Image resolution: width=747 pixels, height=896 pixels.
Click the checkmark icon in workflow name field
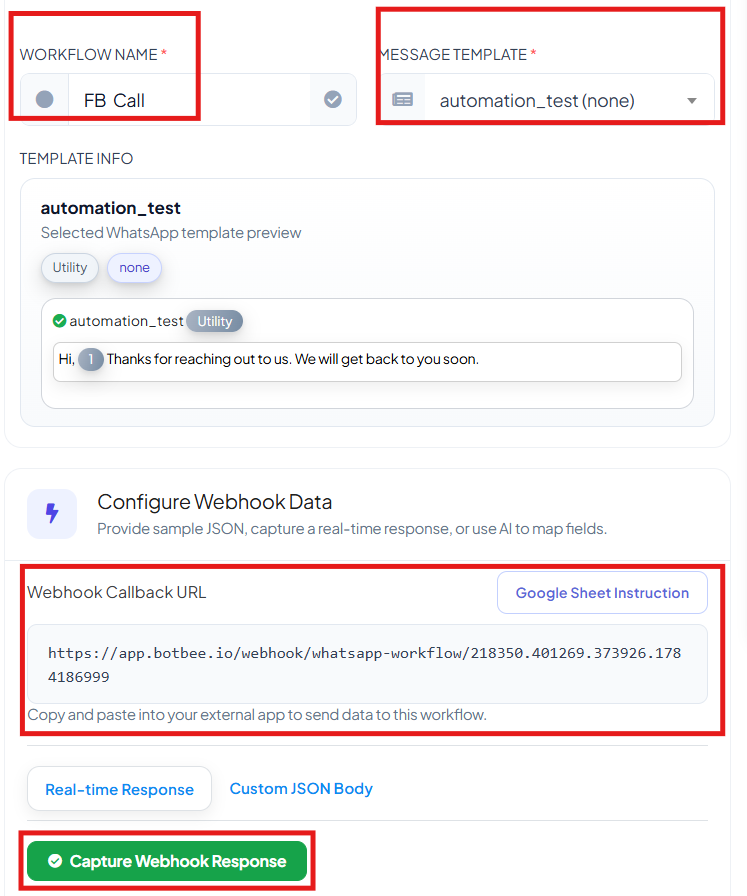point(333,99)
